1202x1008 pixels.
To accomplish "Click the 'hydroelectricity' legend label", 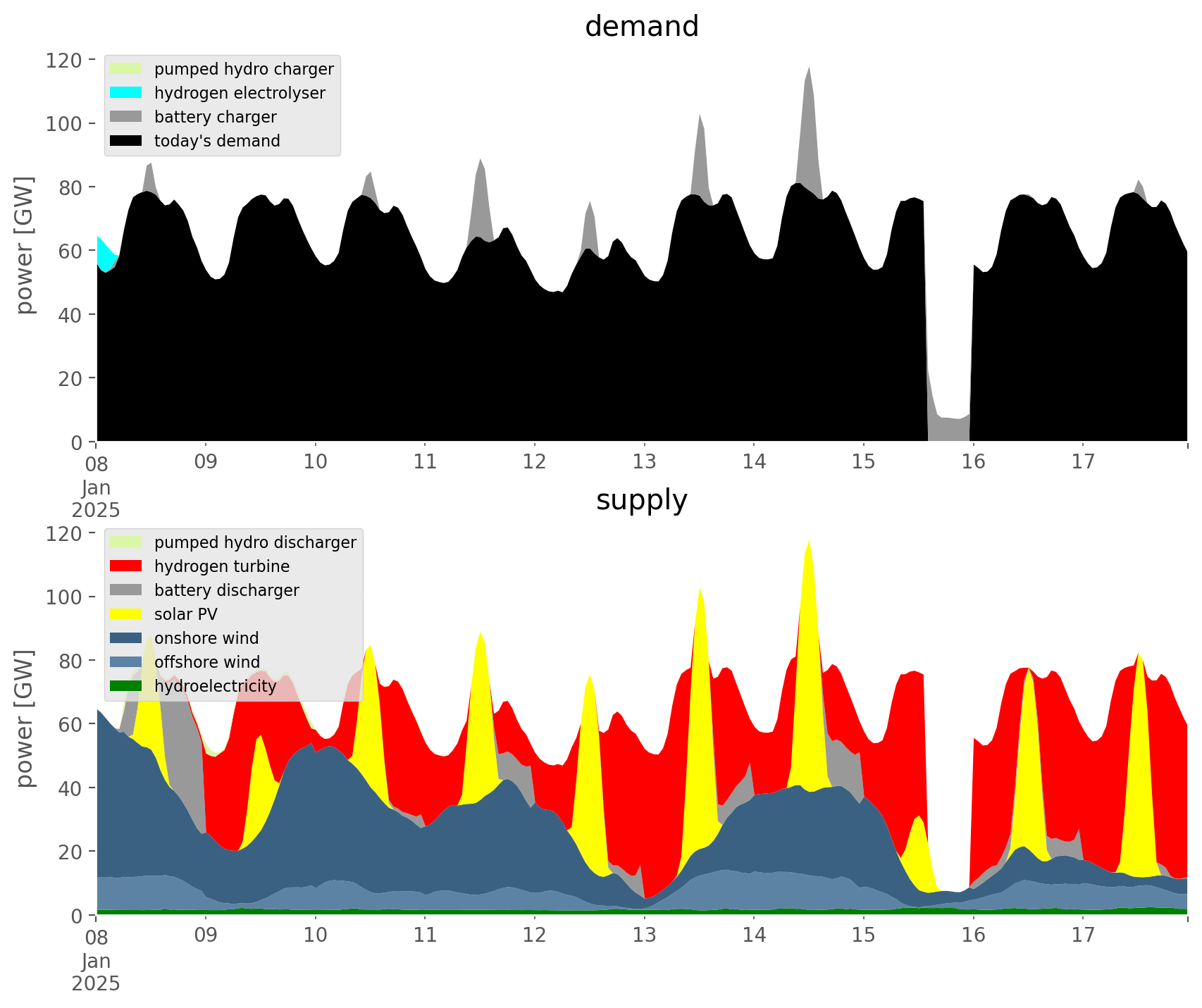I will coord(216,686).
